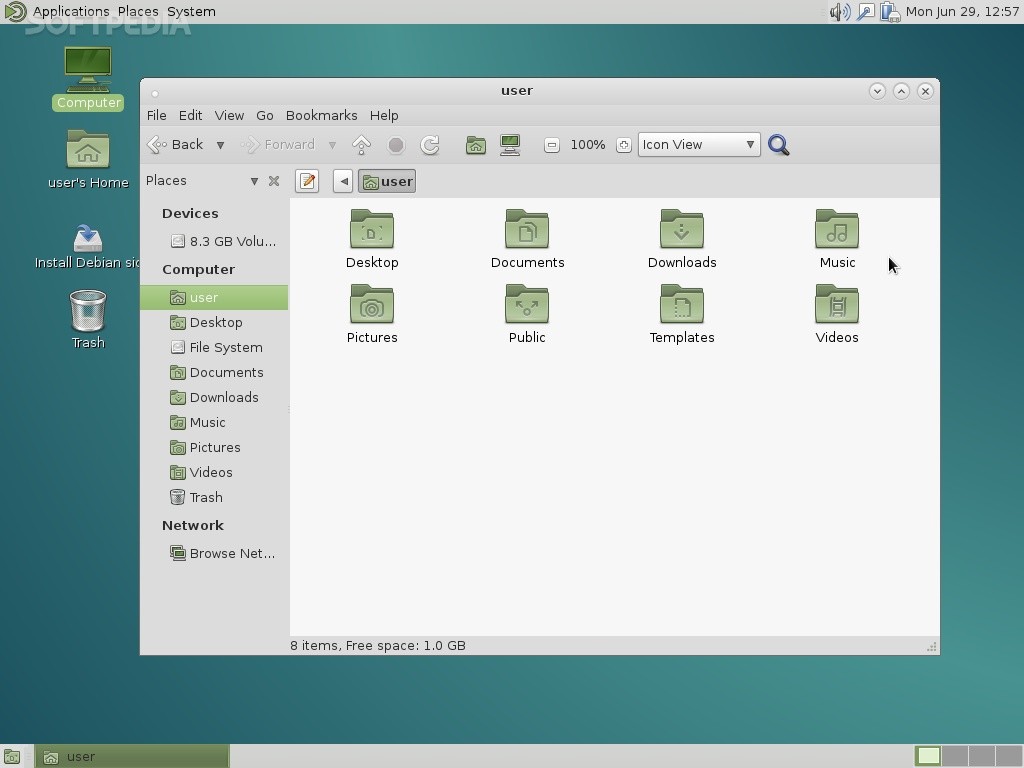Open the Icon View dropdown
The image size is (1024, 768).
coord(698,145)
